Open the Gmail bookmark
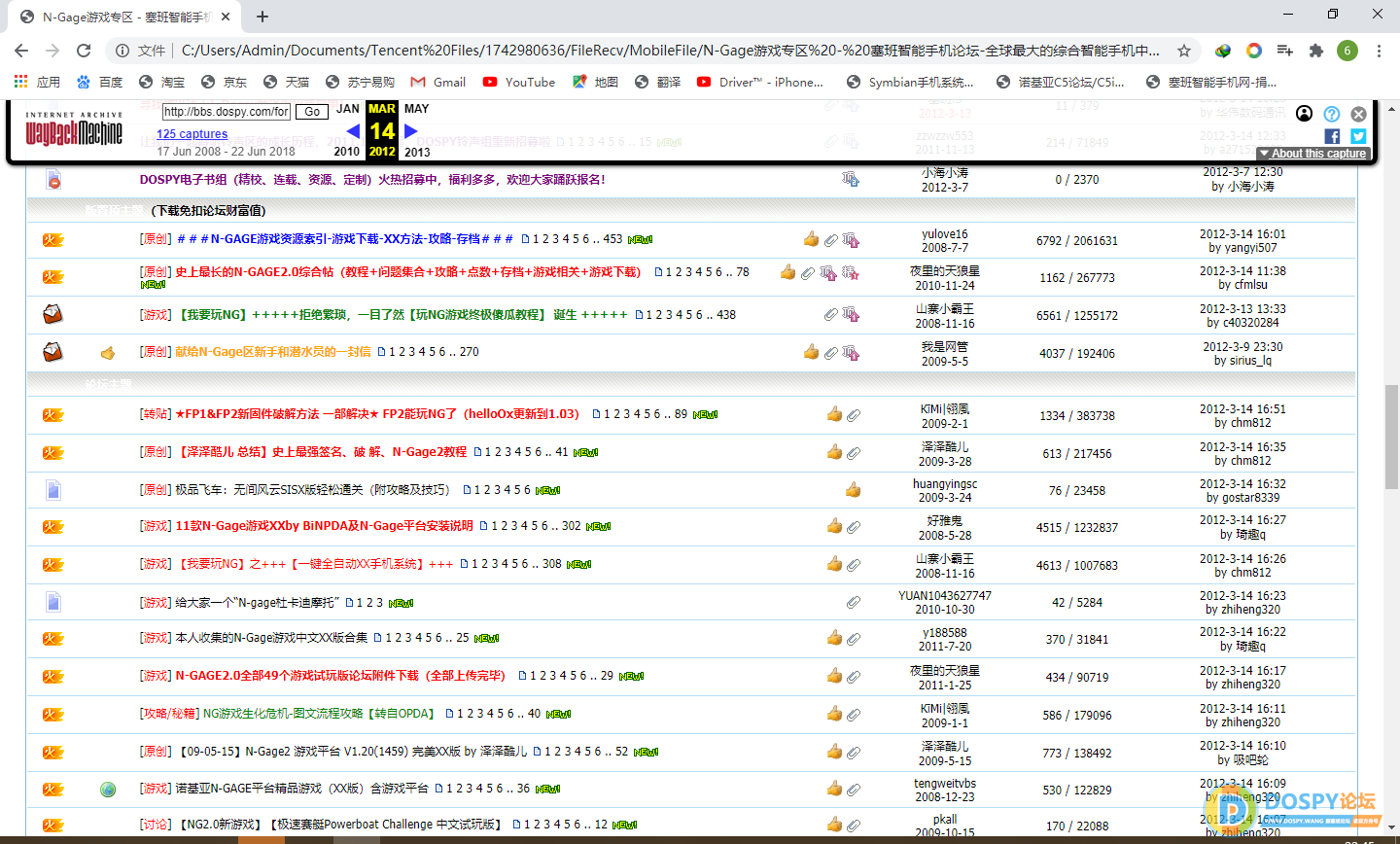This screenshot has width=1400, height=844. click(438, 82)
